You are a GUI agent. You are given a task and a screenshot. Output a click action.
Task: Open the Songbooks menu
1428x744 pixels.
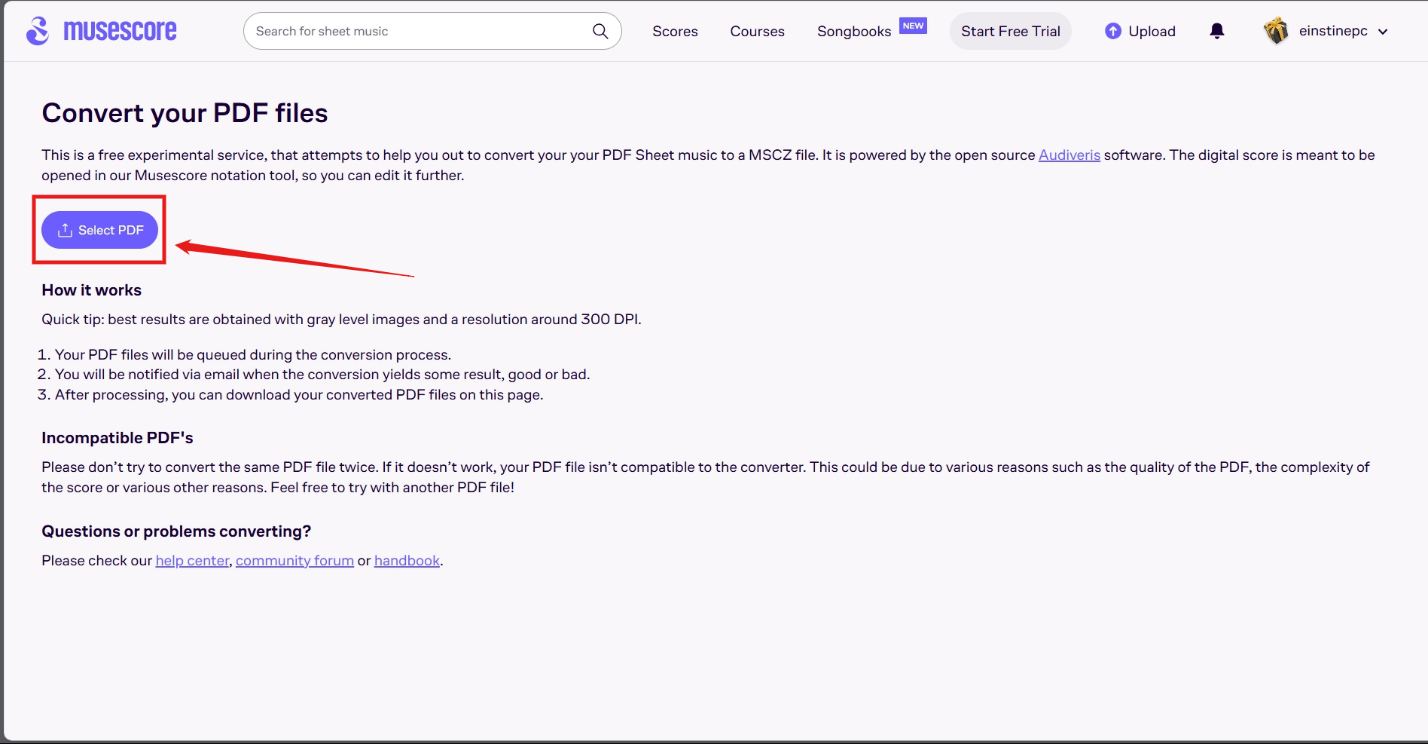(854, 31)
